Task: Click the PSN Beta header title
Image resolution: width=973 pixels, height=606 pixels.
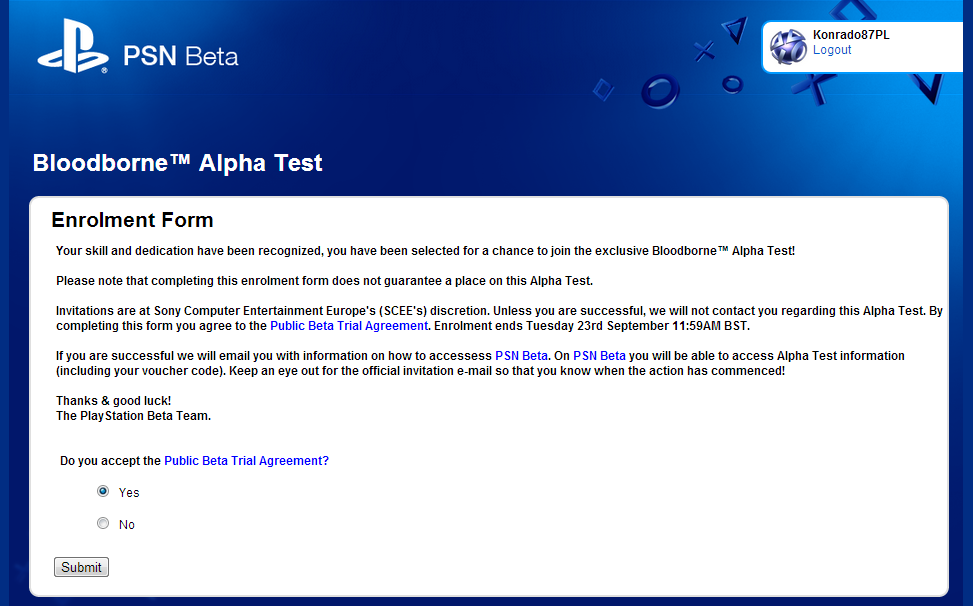Action: coord(181,56)
